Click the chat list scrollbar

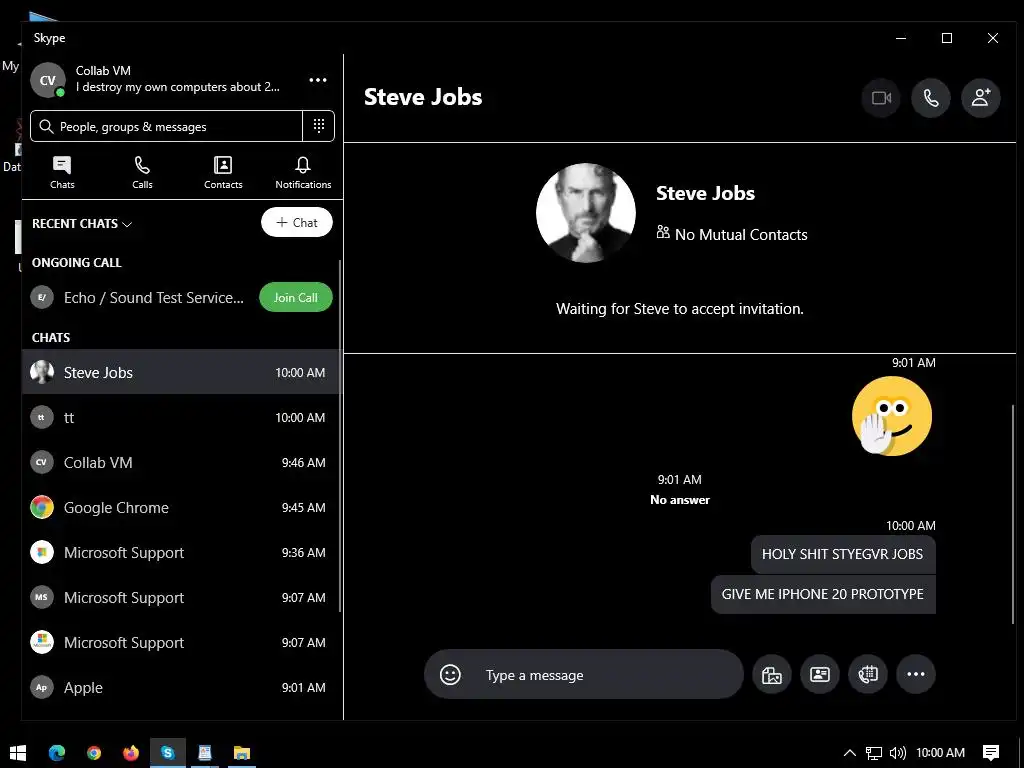pyautogui.click(x=340, y=436)
